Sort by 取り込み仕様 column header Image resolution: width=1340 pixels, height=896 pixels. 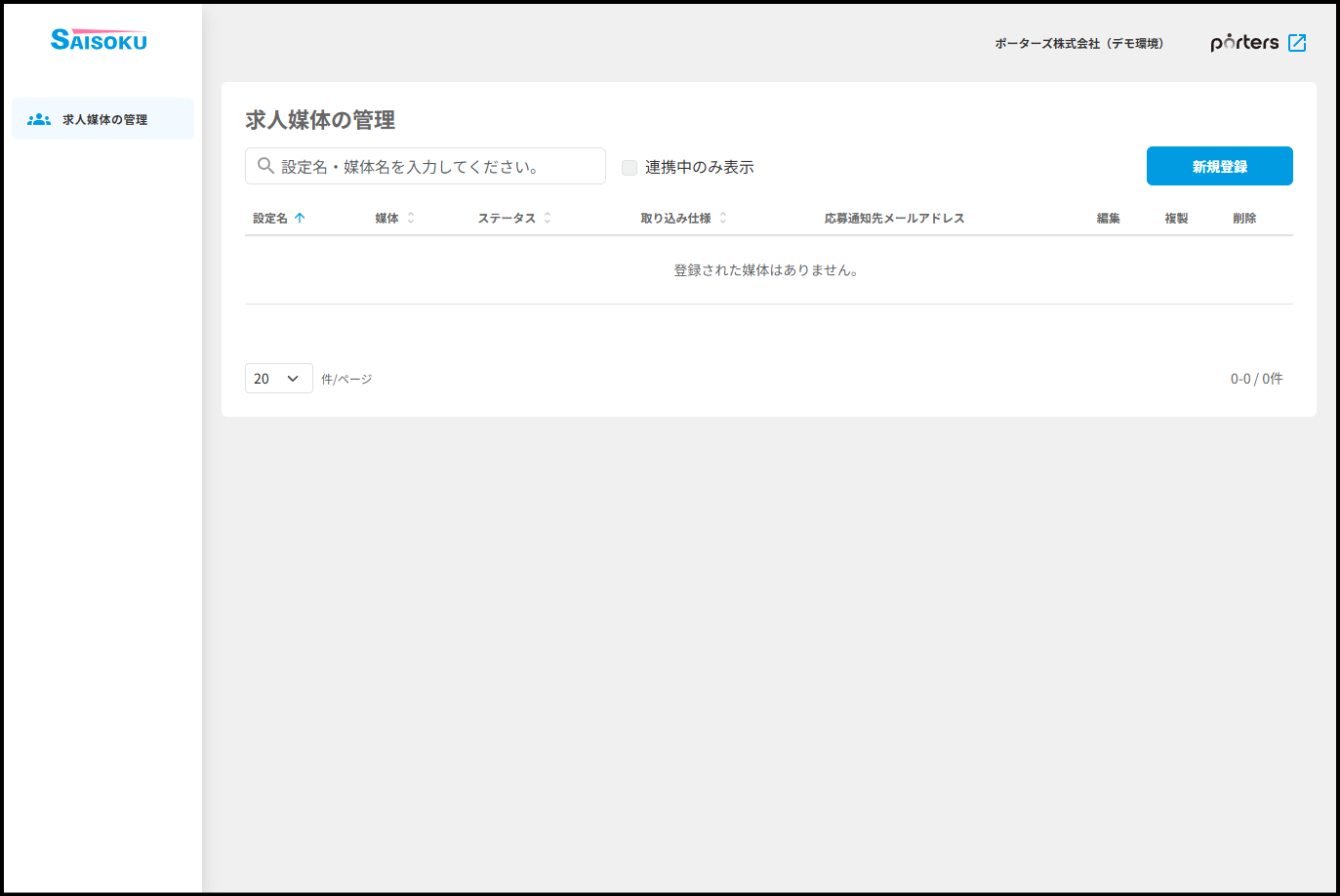pyautogui.click(x=675, y=219)
